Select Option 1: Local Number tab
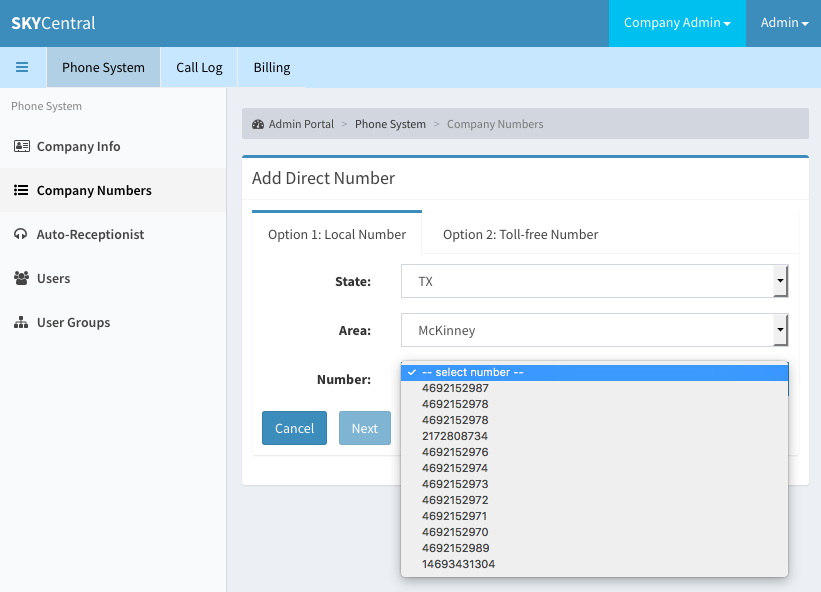821x592 pixels. click(337, 234)
